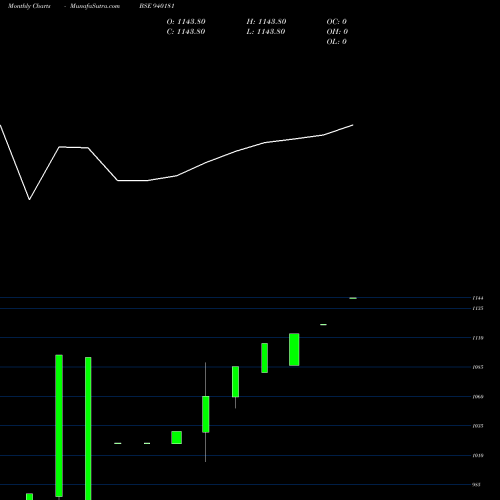
Task: Click the 'BSE 940181' symbol label
Action: (x=157, y=6)
